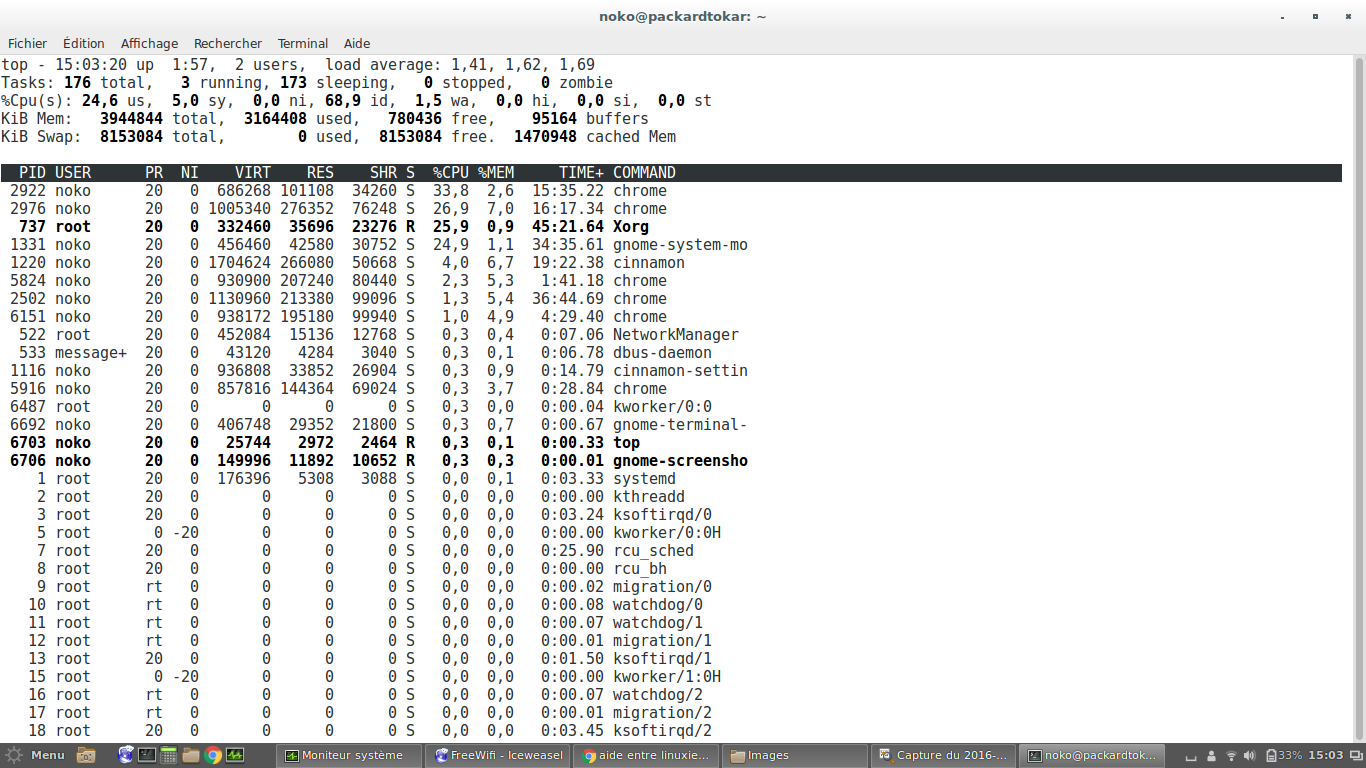Viewport: 1366px width, 768px height.
Task: Open a terminal from the panel launcher icon
Action: pos(147,755)
